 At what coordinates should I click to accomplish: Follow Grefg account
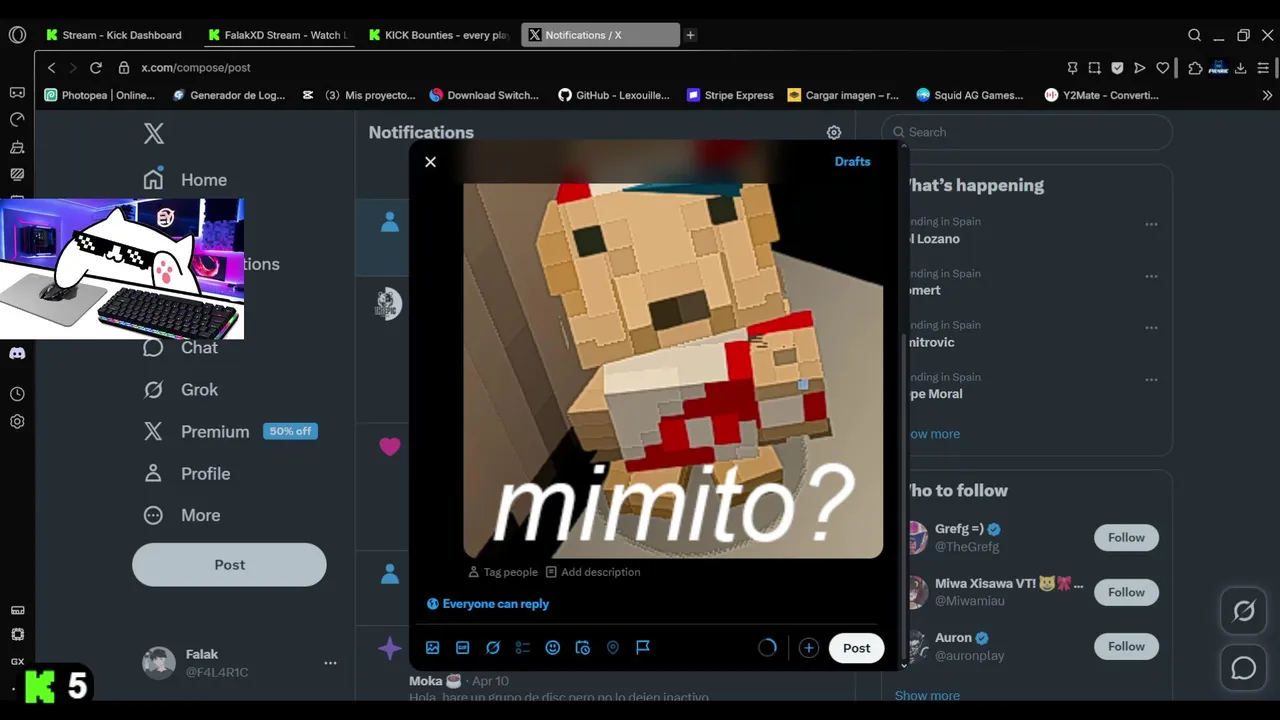click(1126, 538)
